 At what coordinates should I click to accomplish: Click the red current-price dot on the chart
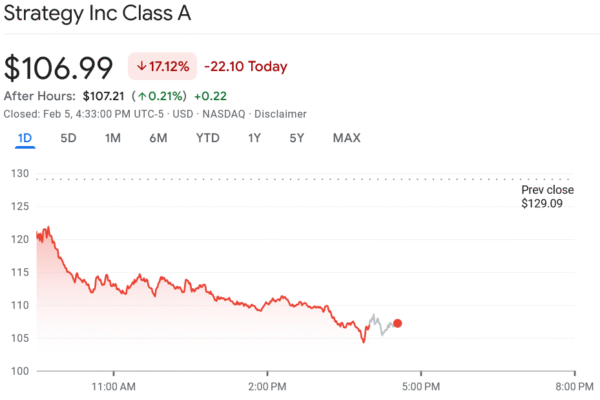pyautogui.click(x=398, y=323)
